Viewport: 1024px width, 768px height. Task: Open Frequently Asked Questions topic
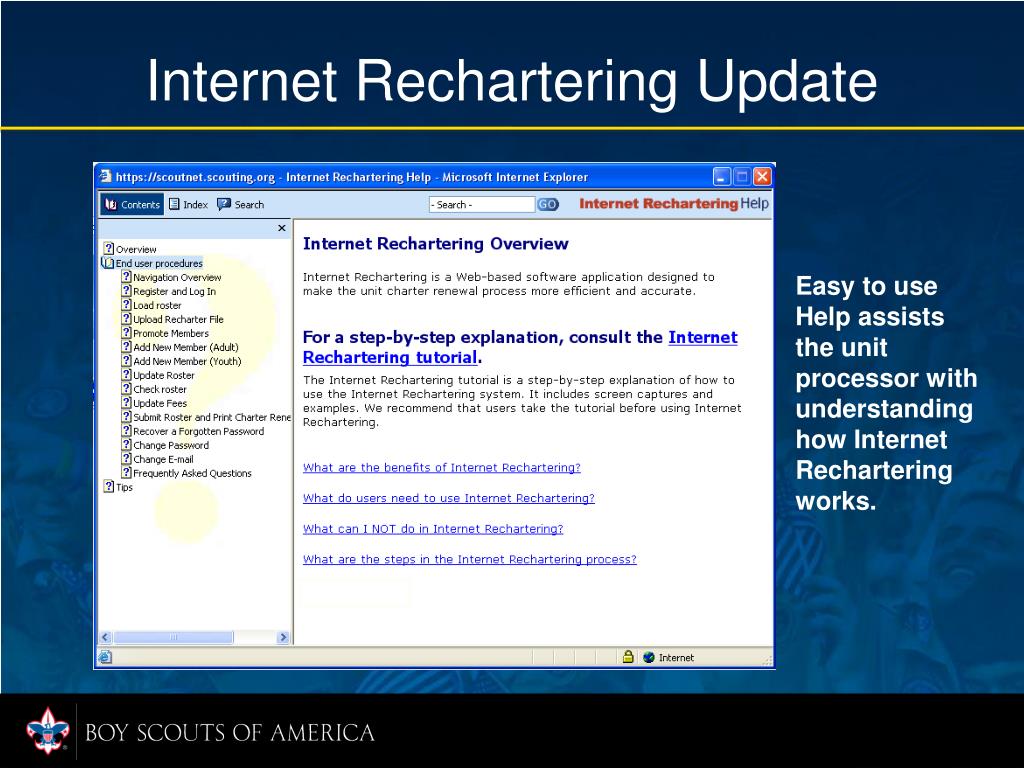(x=192, y=473)
